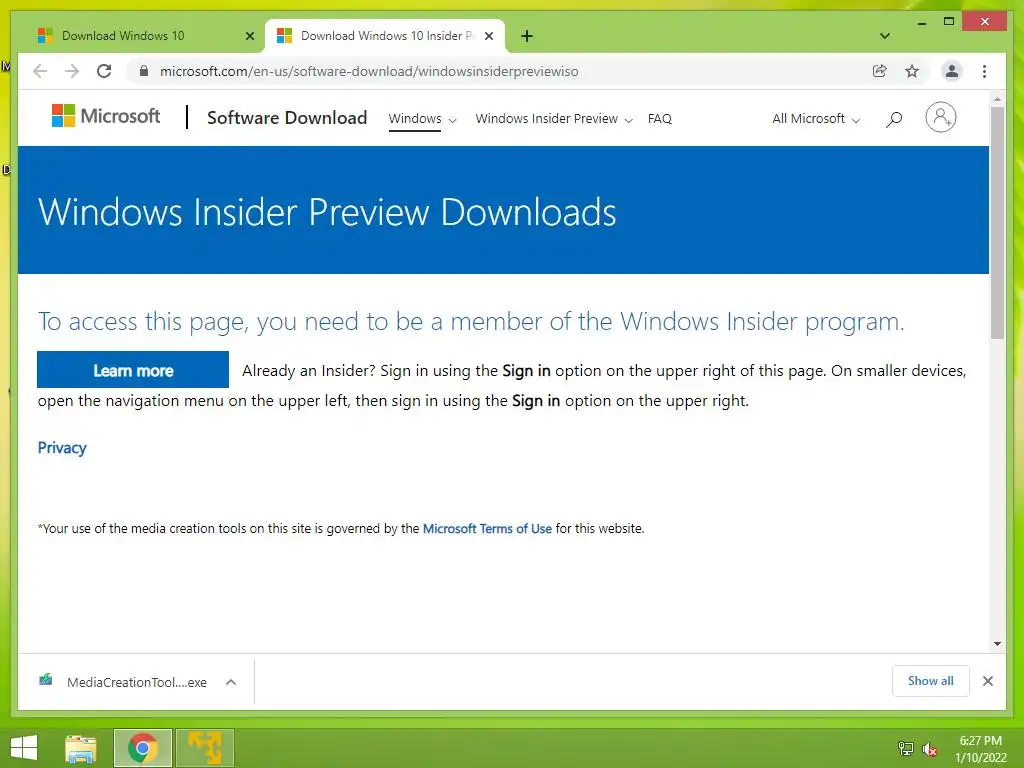This screenshot has width=1024, height=768.
Task: Click the address bar URL
Action: (x=369, y=71)
